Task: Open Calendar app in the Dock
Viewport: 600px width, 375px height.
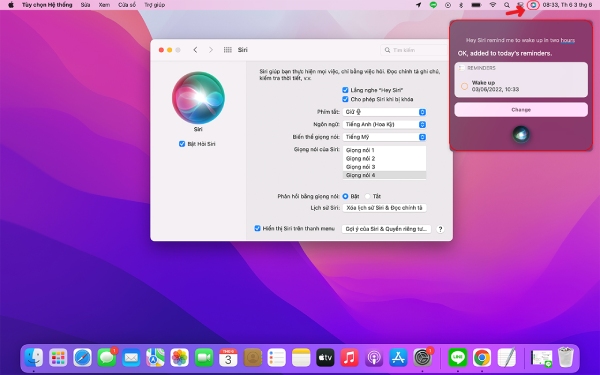Action: (x=228, y=358)
